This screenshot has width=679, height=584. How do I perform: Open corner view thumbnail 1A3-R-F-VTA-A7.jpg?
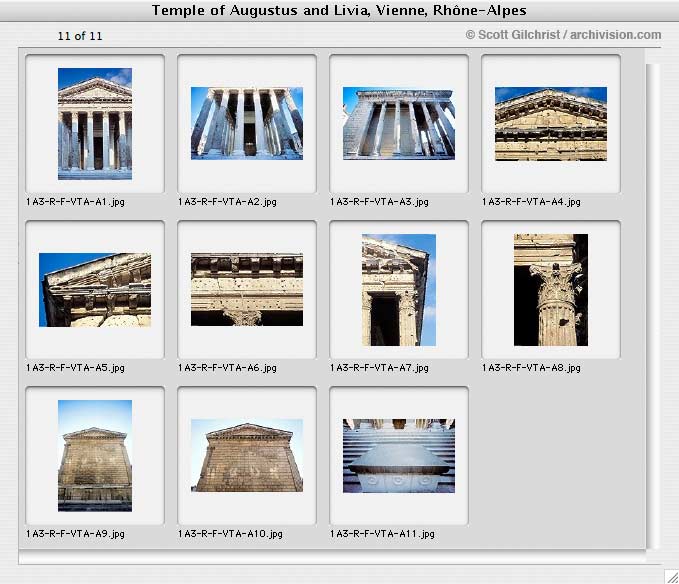399,290
